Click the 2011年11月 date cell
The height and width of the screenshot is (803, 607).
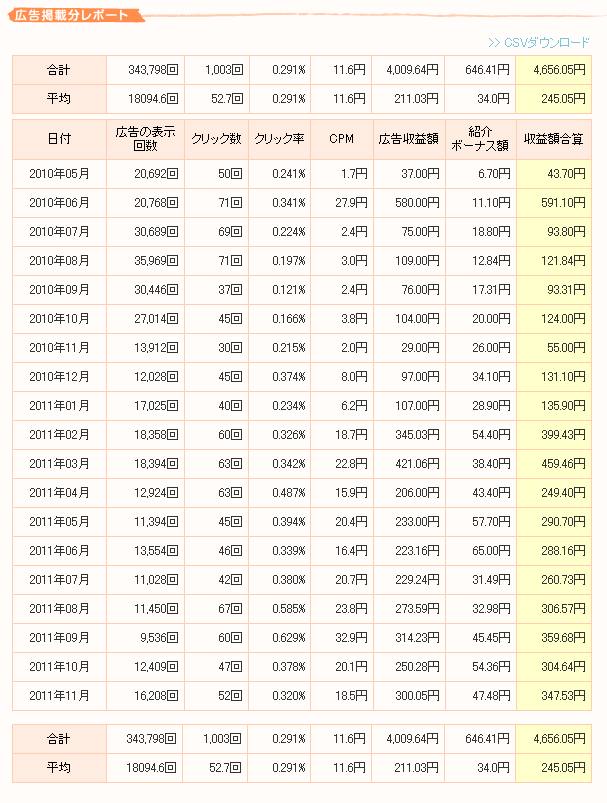pos(59,696)
